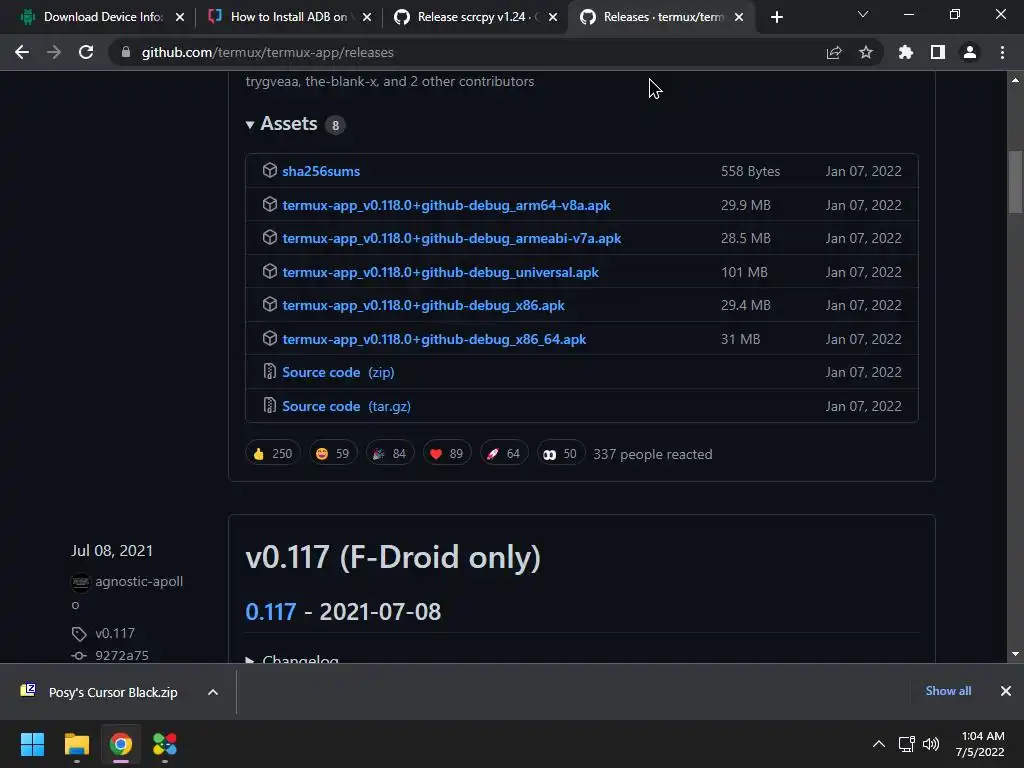Download the universal debug APK
Image resolution: width=1024 pixels, height=768 pixels.
point(440,272)
